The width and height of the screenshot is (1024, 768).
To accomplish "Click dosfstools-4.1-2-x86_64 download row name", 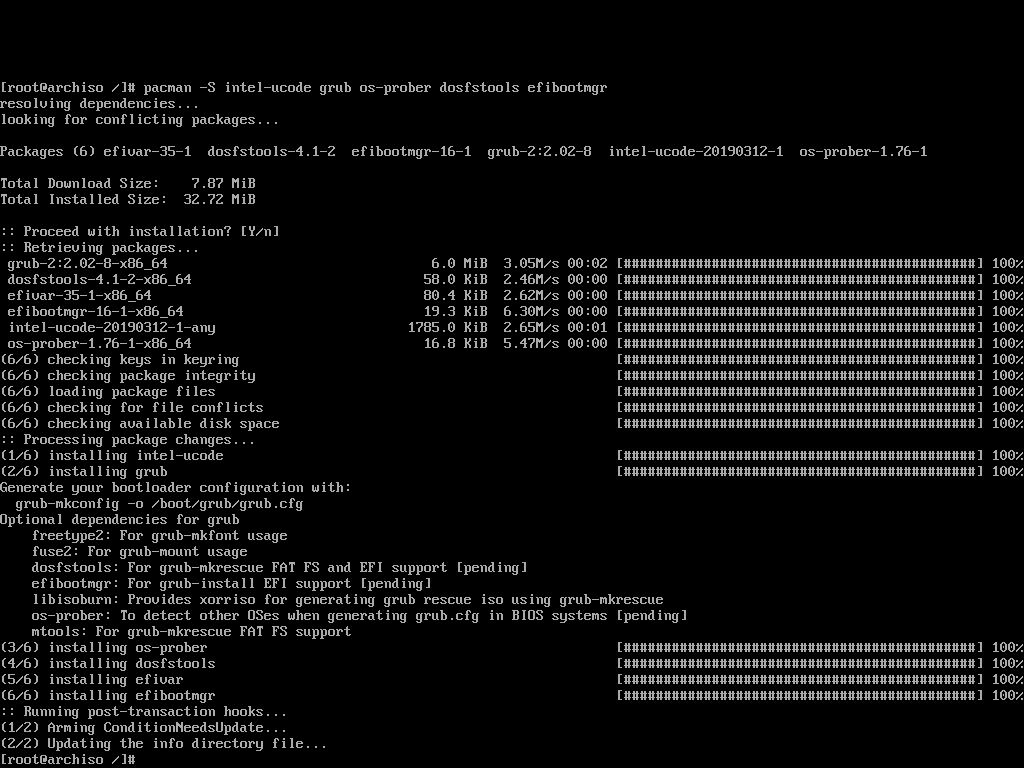I will coord(99,280).
